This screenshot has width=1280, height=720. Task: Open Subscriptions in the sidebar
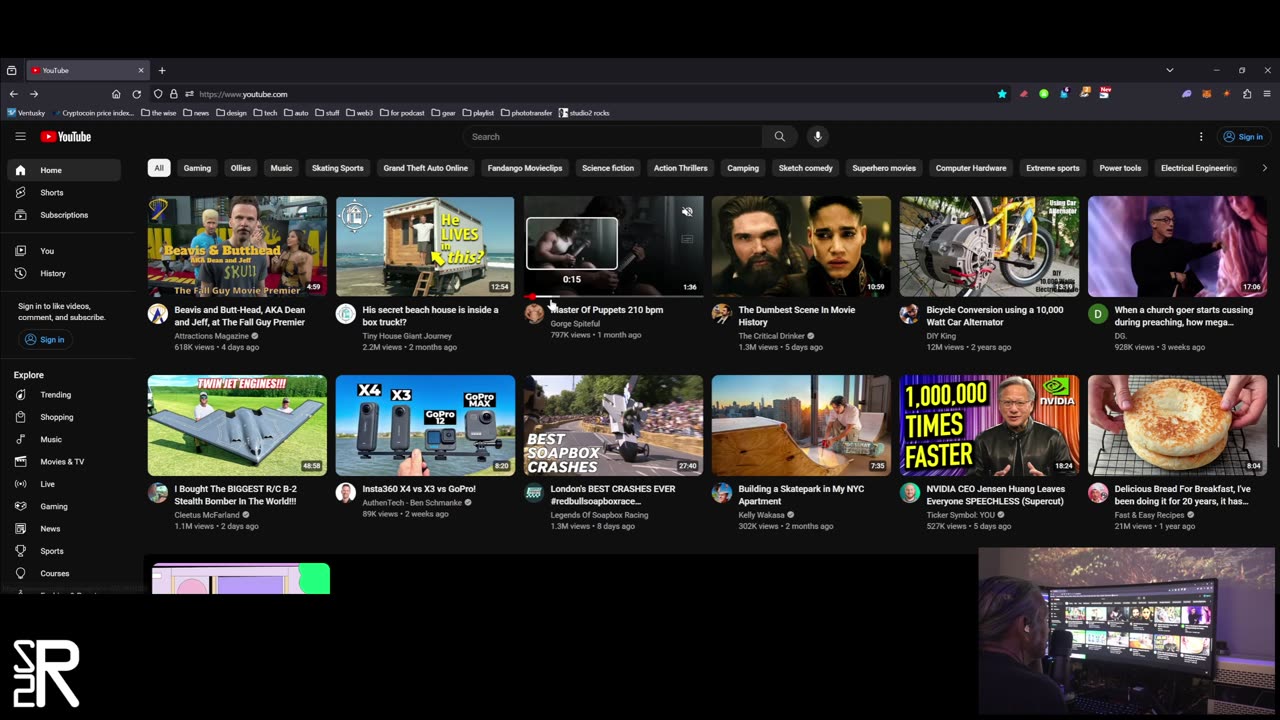64,215
